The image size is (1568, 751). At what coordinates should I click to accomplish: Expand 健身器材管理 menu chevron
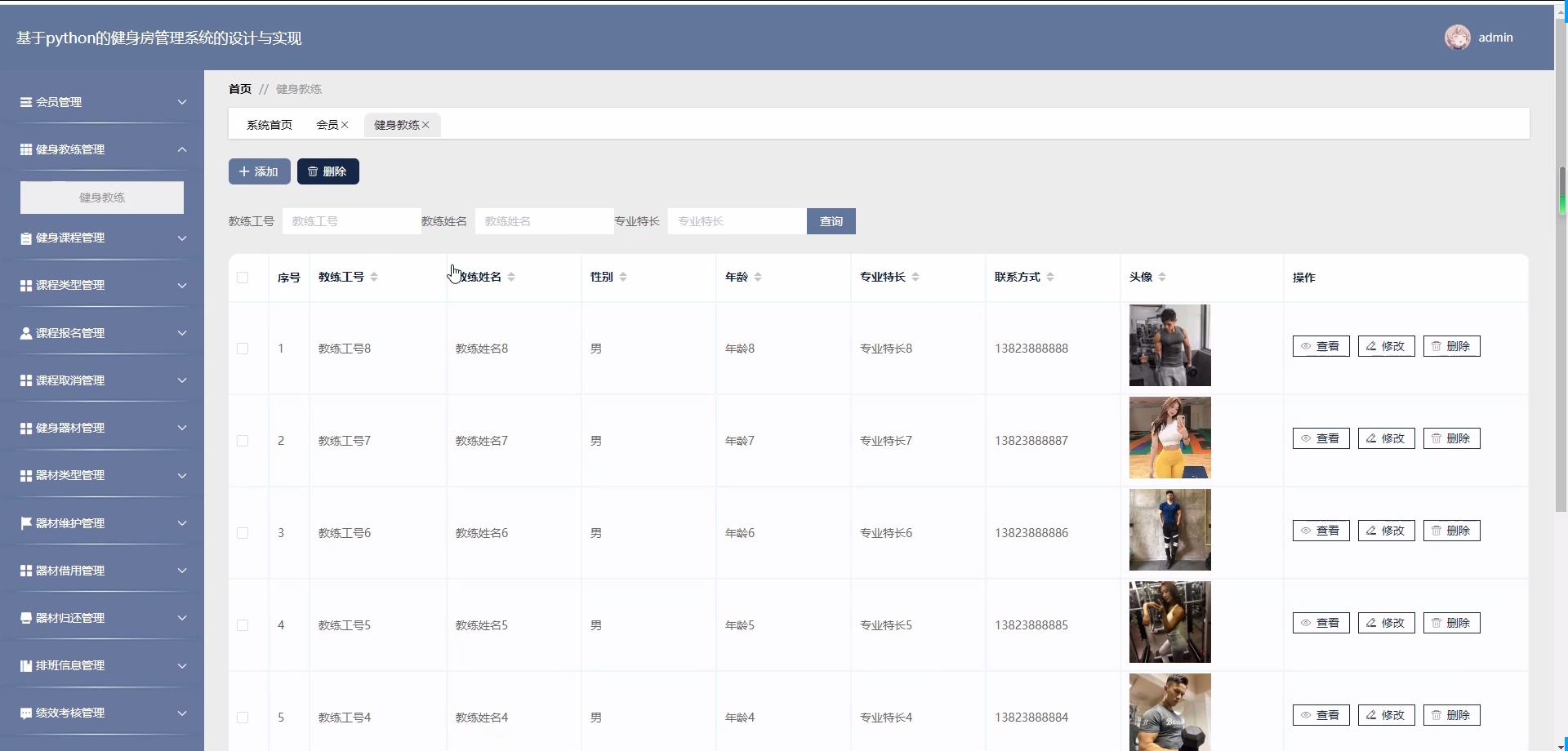182,428
